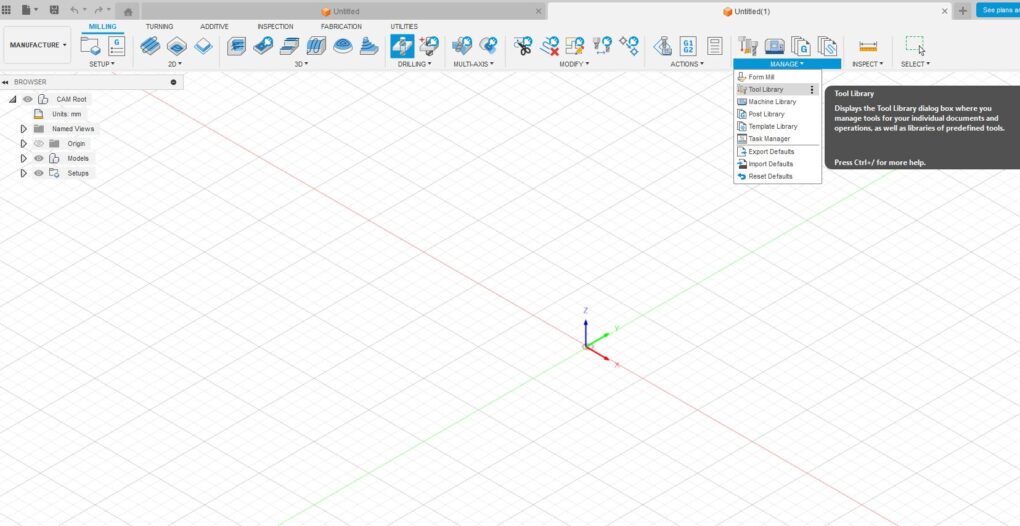The image size is (1020, 526).
Task: Open the MULTI-AXIS dropdown menu
Action: [474, 64]
